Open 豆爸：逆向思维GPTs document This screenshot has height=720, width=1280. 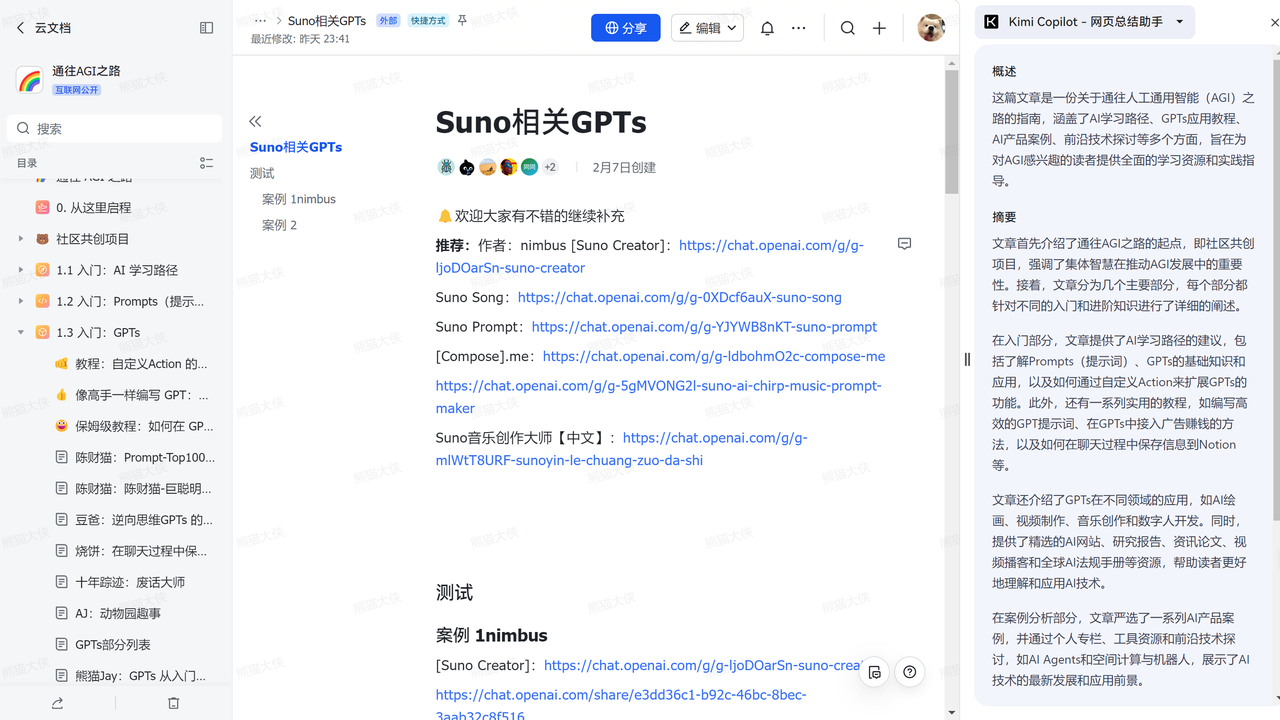click(x=143, y=520)
